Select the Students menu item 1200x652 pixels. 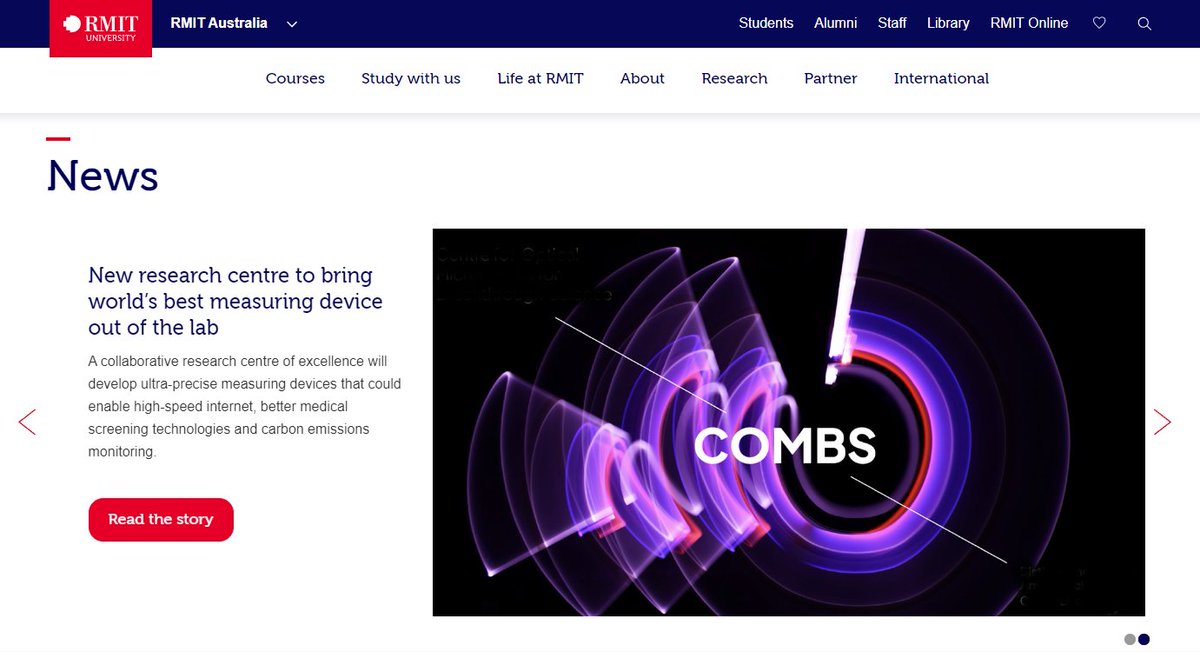click(766, 23)
